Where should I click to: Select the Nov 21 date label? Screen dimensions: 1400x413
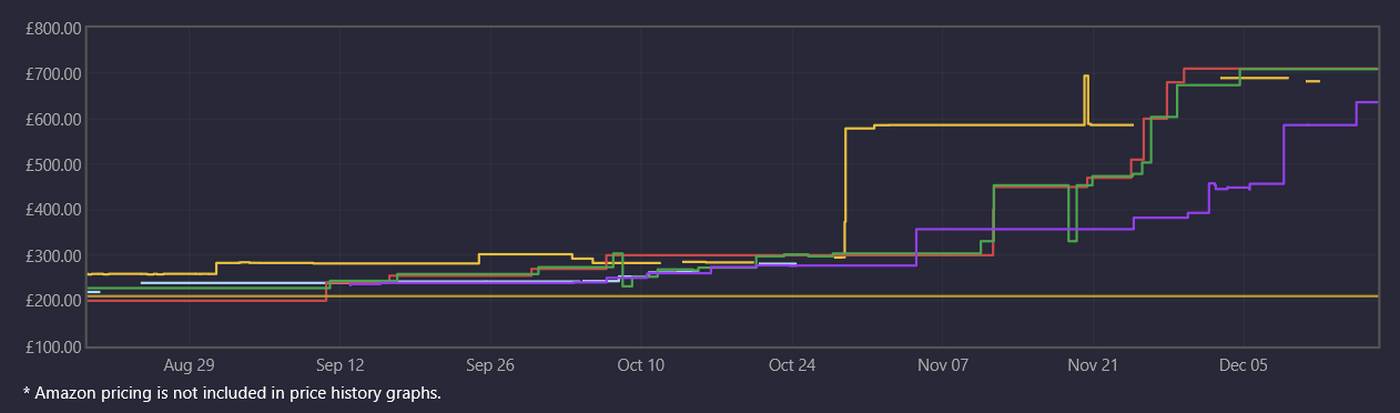(x=1093, y=366)
